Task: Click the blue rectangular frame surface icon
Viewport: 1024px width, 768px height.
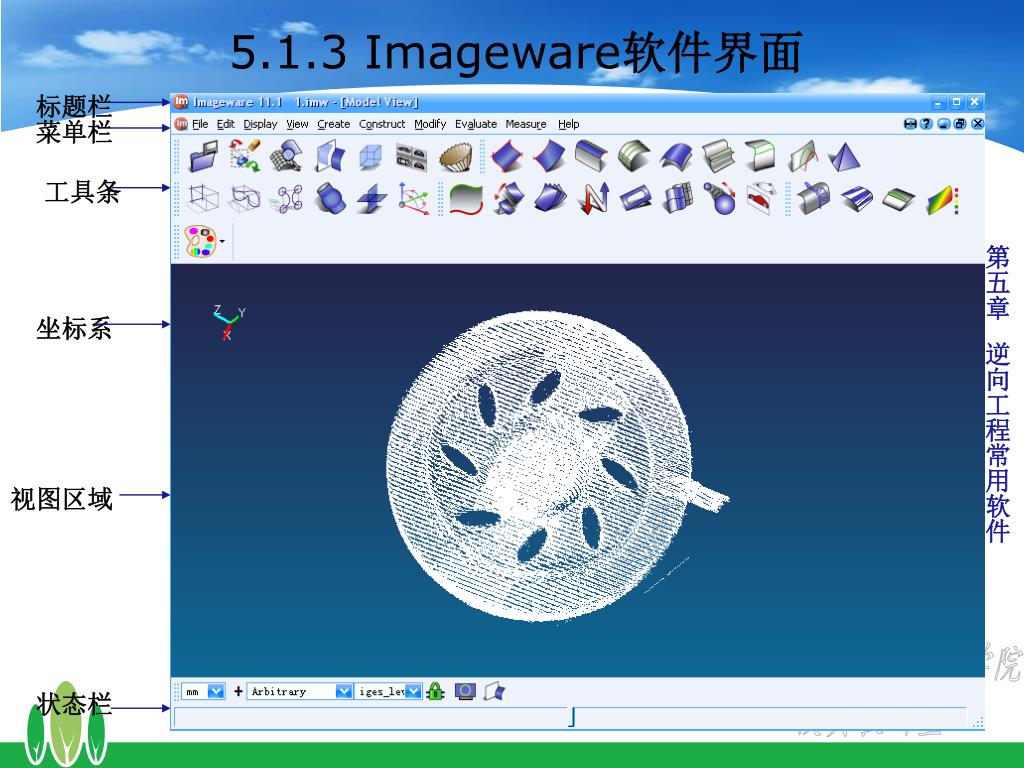Action: [x=635, y=198]
